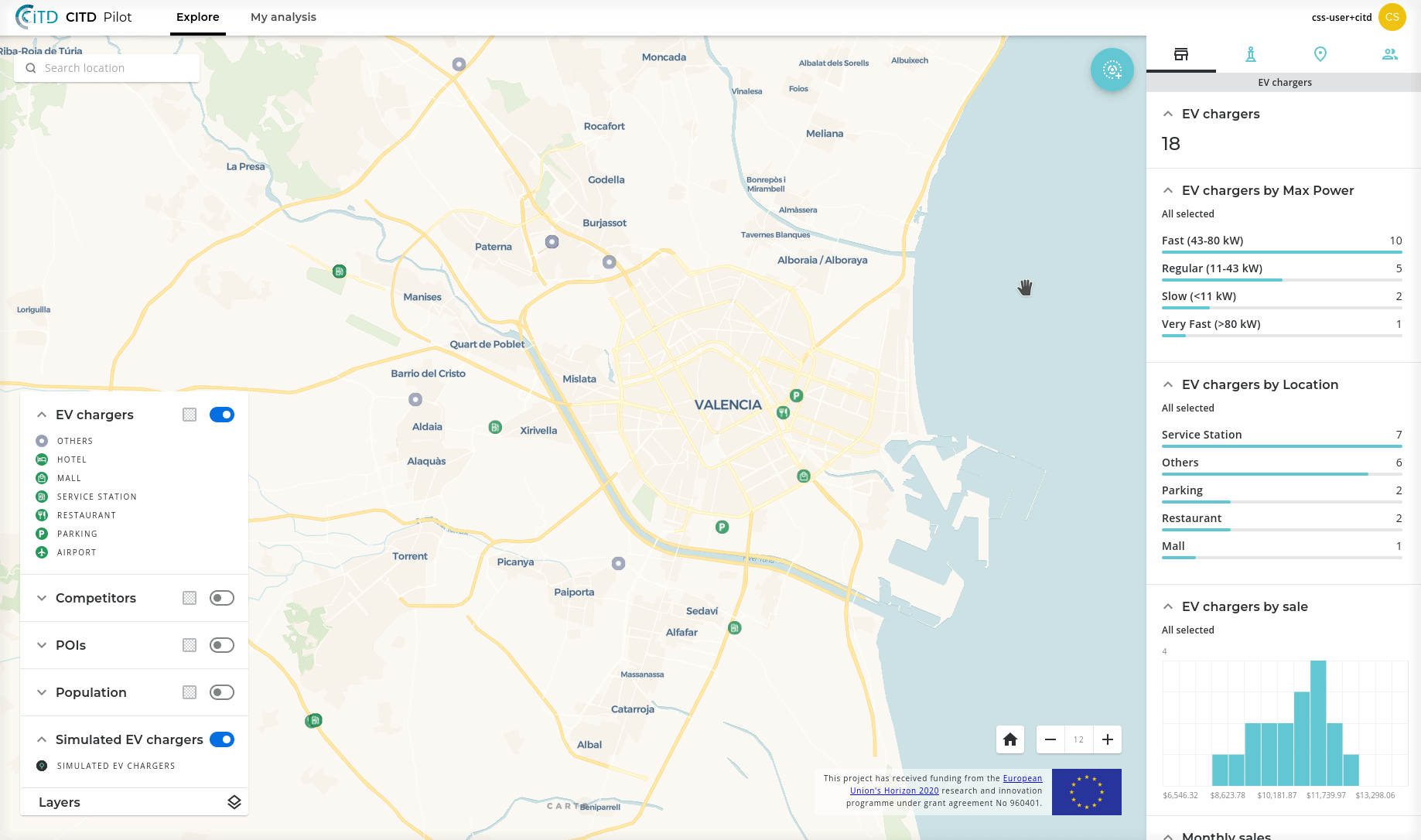Screen dimensions: 1421x840
Task: Disable the EV chargers layer toggle
Action: tap(222, 415)
